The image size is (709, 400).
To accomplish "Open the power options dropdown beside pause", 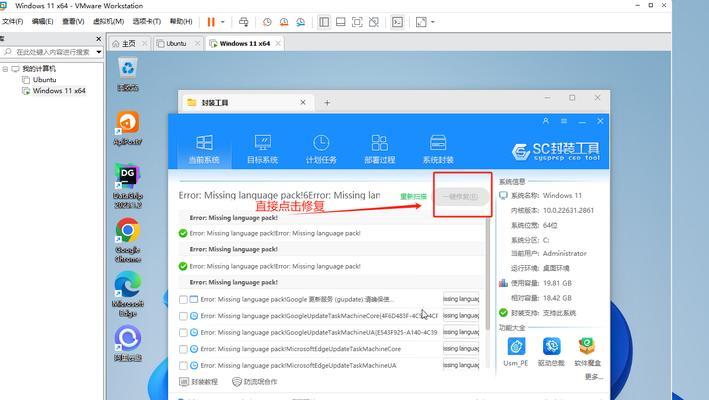I will click(222, 22).
